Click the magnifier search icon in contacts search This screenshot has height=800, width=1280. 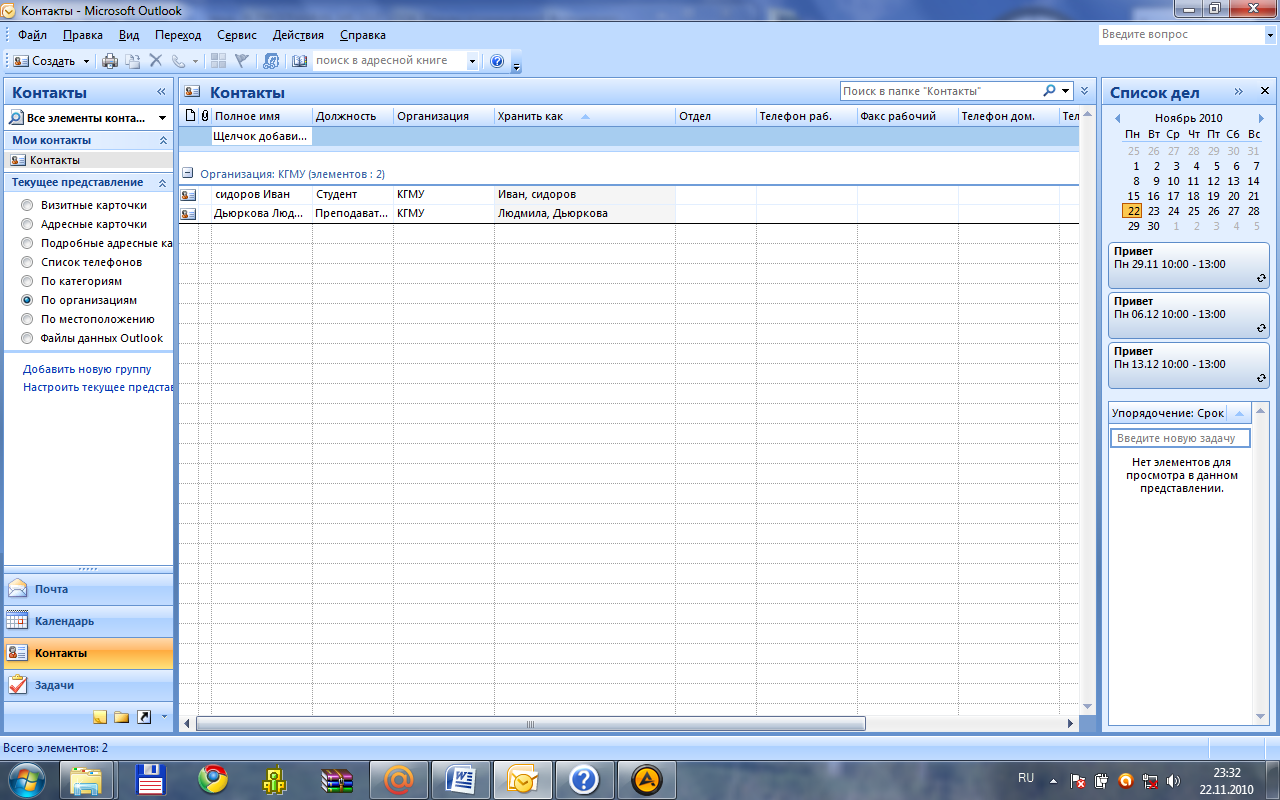coord(1049,90)
